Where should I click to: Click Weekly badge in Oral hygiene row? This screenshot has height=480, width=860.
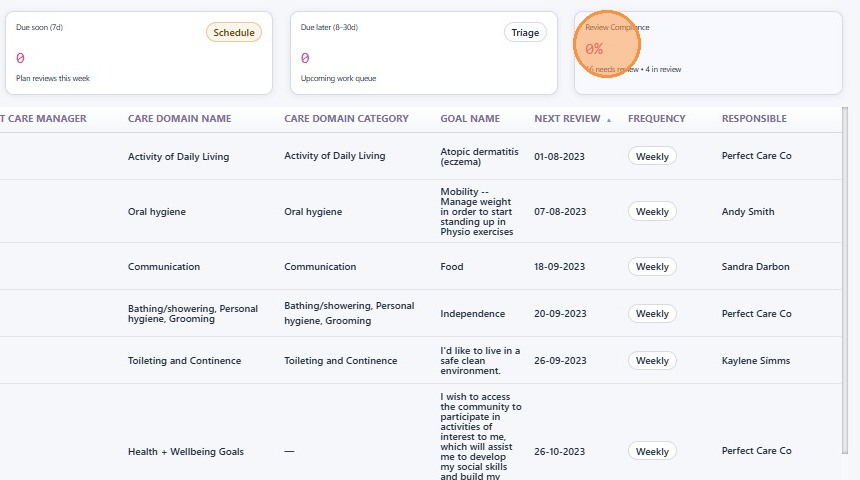pos(652,212)
